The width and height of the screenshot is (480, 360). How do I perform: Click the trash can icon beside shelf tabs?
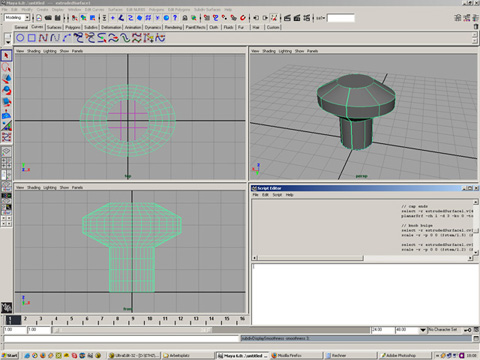pyautogui.click(x=476, y=27)
